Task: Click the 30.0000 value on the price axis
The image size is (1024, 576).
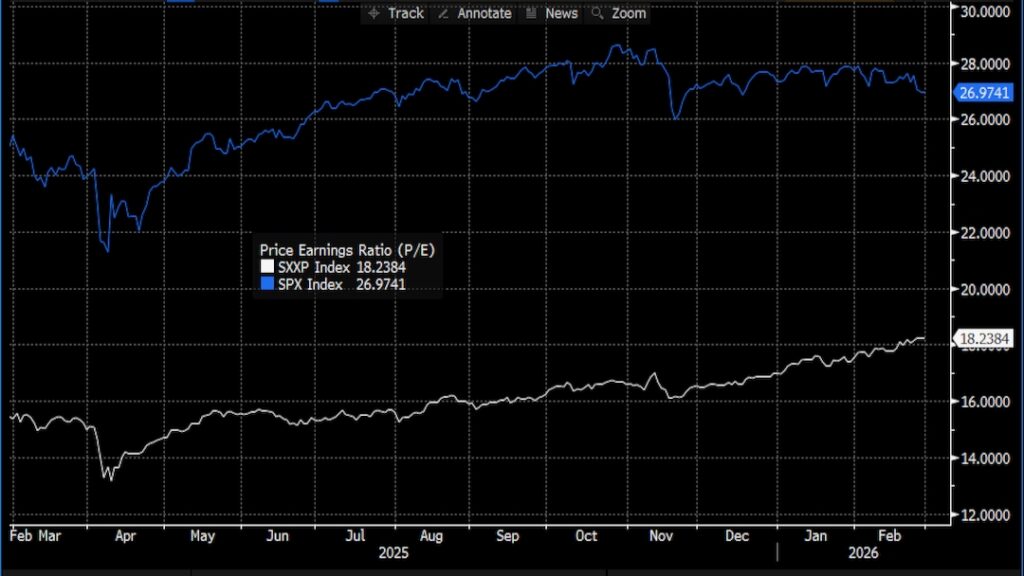Action: point(983,10)
